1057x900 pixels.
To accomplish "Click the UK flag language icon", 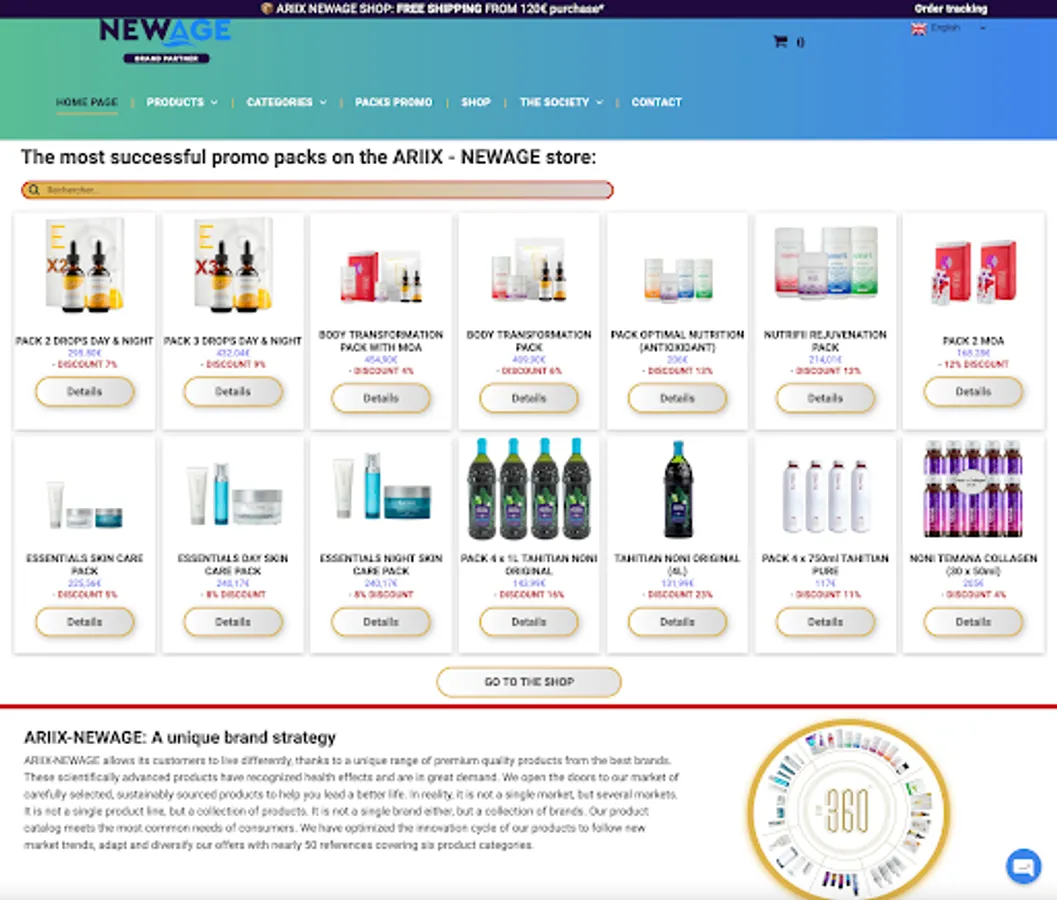I will tap(919, 29).
